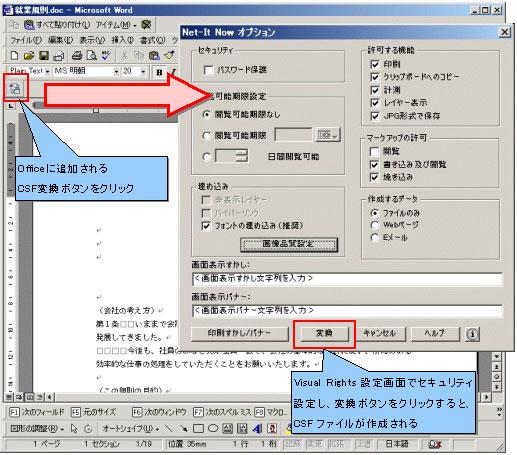This screenshot has width=517, height=455.
Task: Click the ヘルプ button
Action: click(435, 333)
